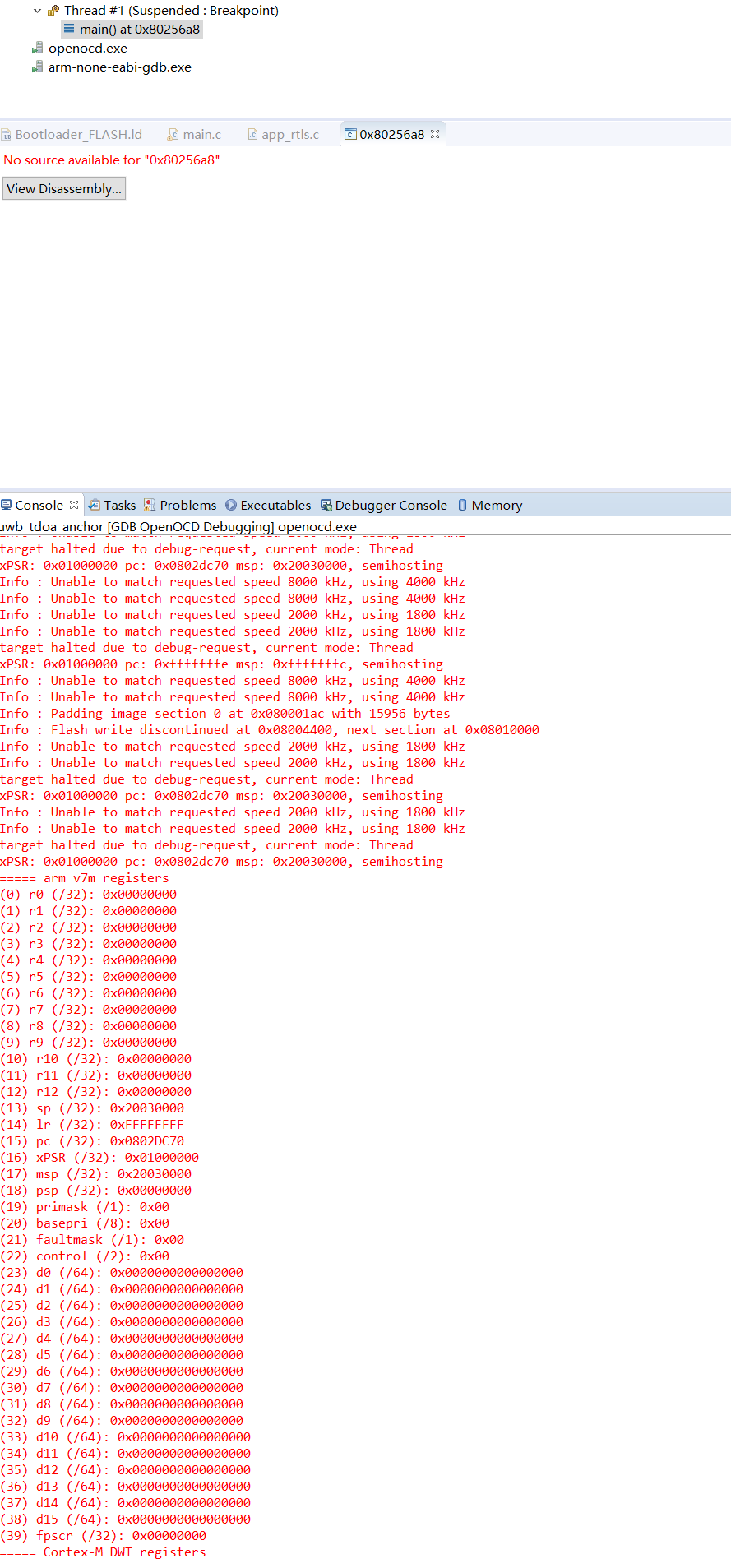This screenshot has height=1568, width=731.
Task: Close the 0x80256a8 editor tab
Action: click(x=435, y=134)
